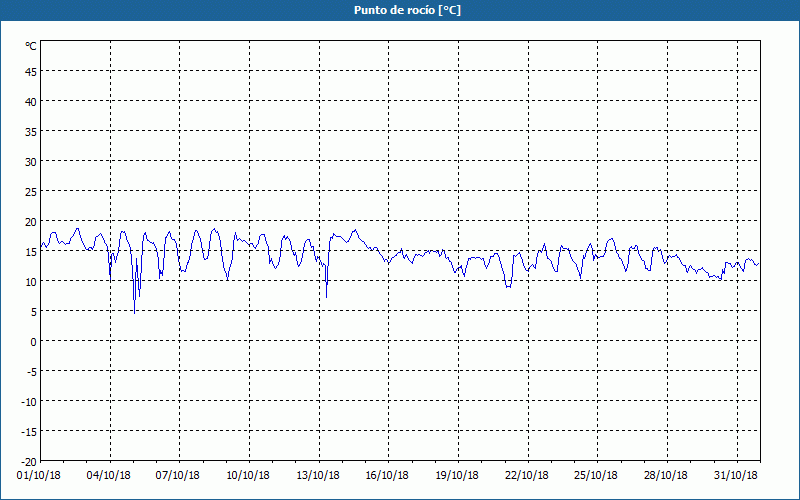Click the 31/10/18 date label

pyautogui.click(x=736, y=476)
